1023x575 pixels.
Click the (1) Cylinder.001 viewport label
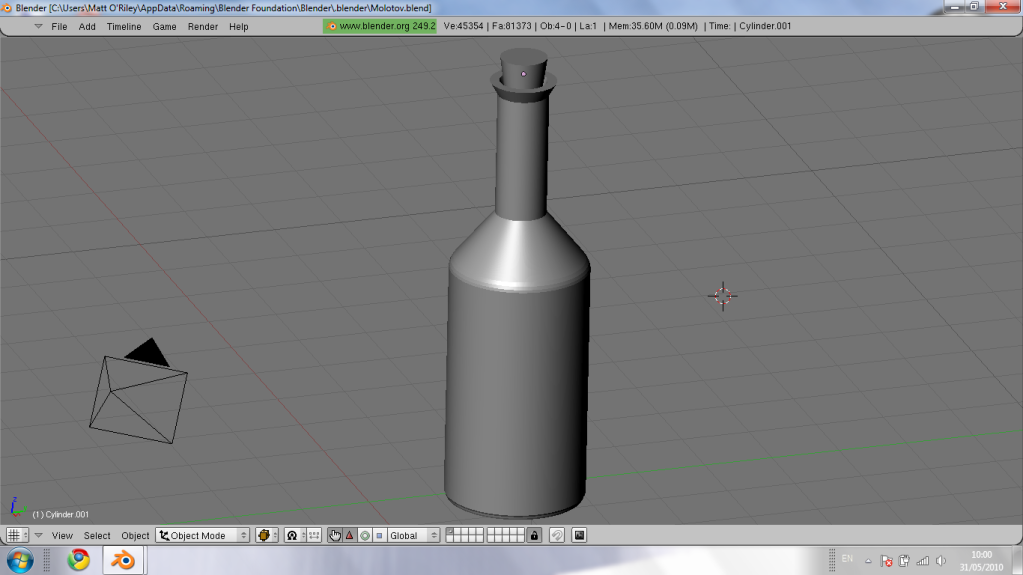pos(61,514)
